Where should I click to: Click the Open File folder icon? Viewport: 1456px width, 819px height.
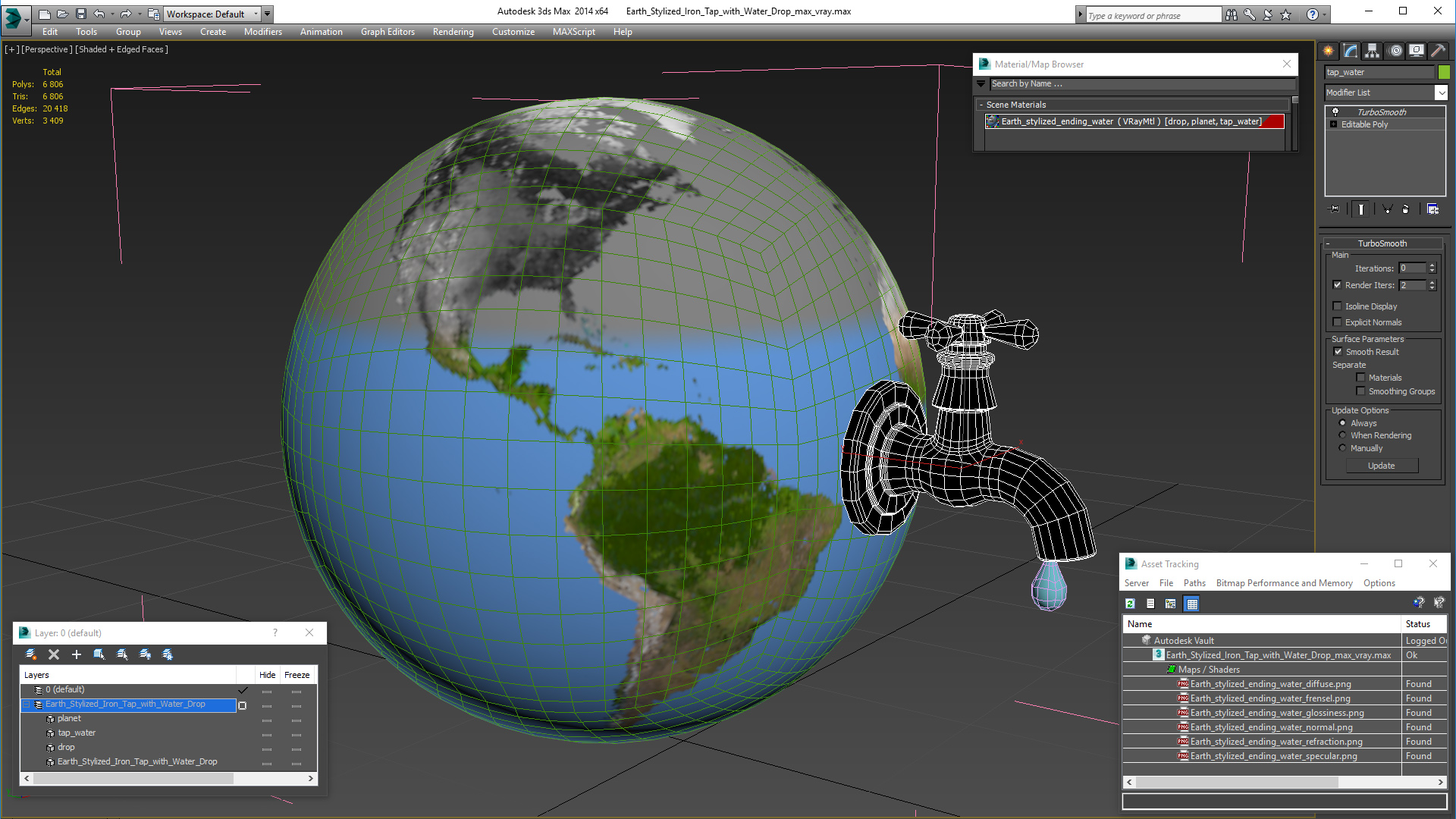pyautogui.click(x=63, y=14)
